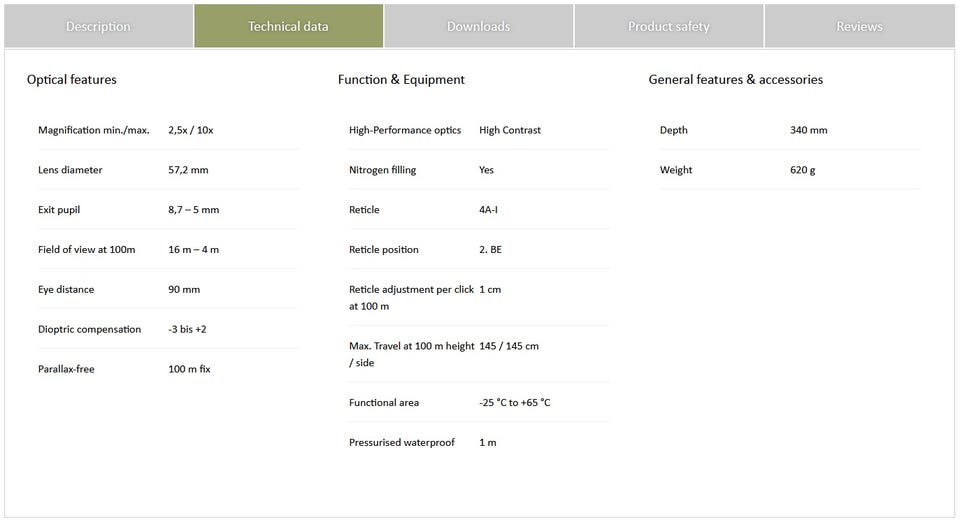Click the 'Optical features' heading
The height and width of the screenshot is (522, 960).
click(72, 80)
